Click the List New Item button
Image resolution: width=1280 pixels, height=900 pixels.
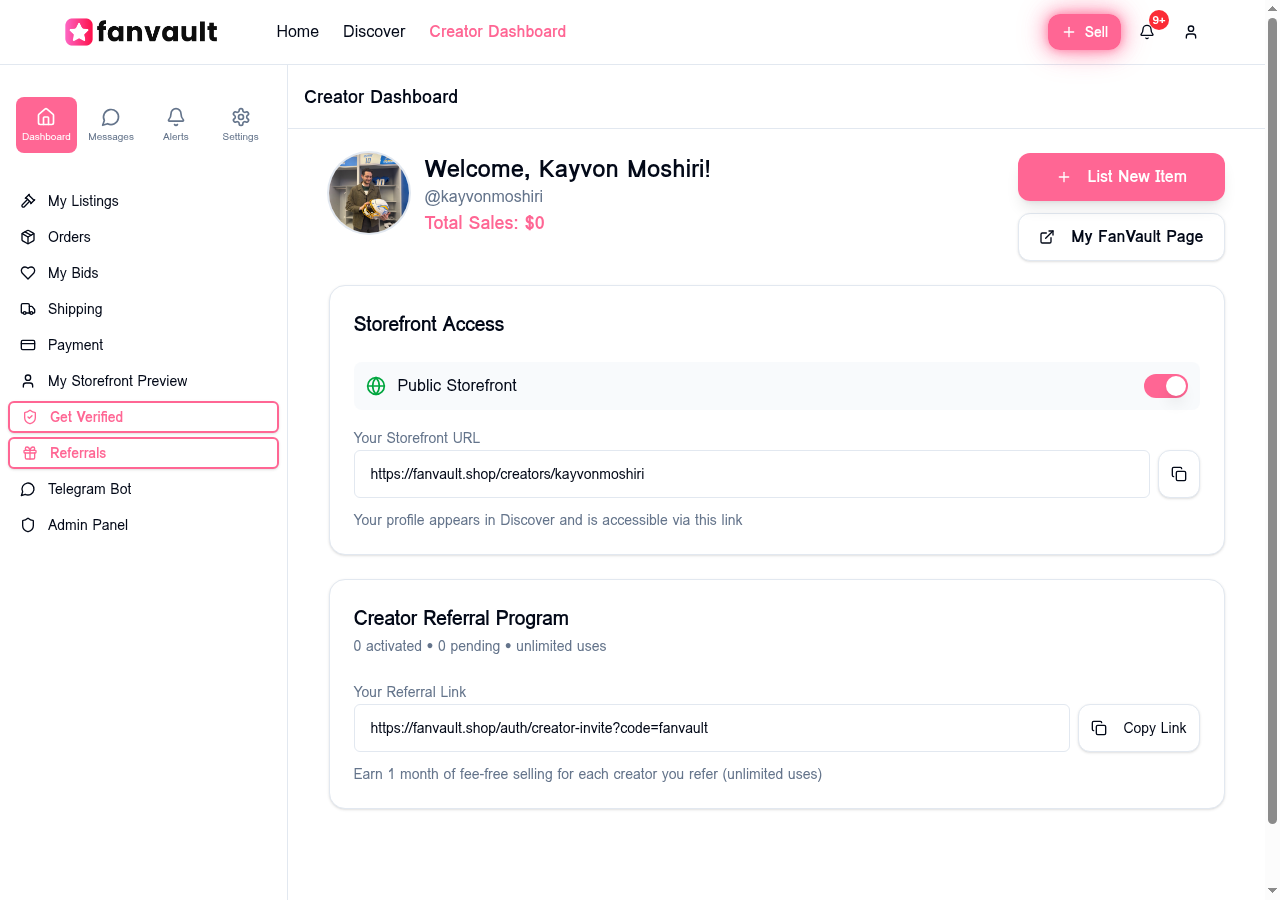point(1120,177)
